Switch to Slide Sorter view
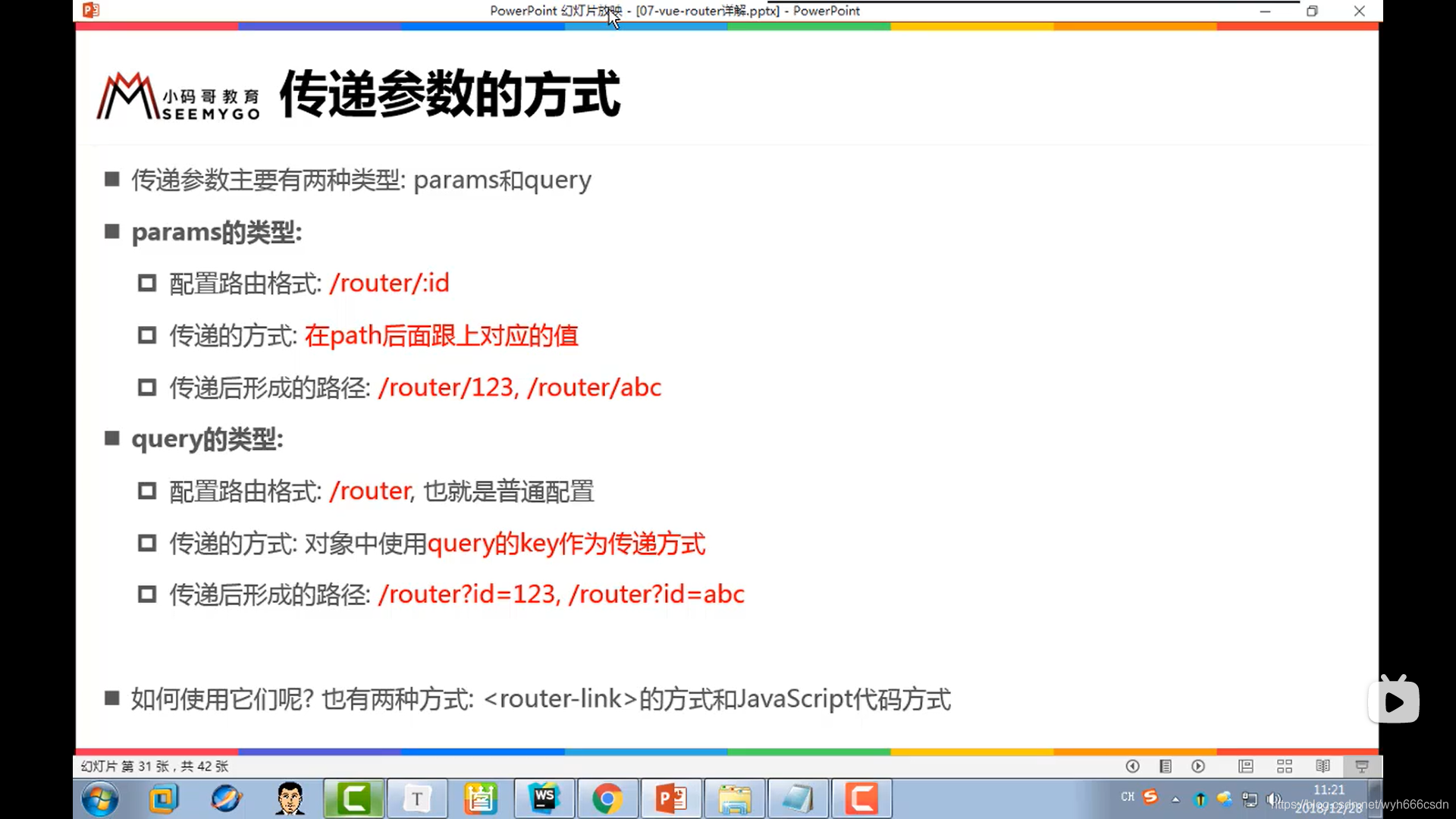The width and height of the screenshot is (1456, 819). point(1285,767)
